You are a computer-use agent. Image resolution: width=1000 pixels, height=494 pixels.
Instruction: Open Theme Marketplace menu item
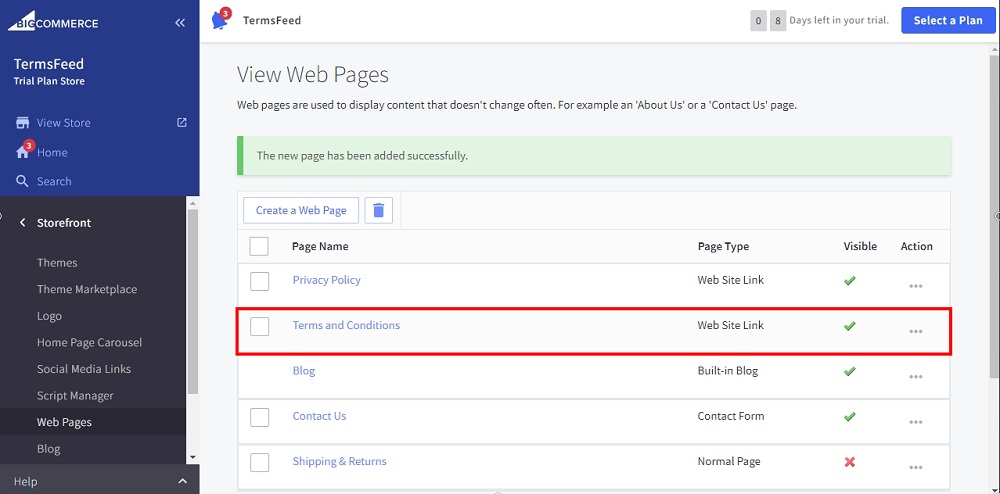[x=87, y=289]
